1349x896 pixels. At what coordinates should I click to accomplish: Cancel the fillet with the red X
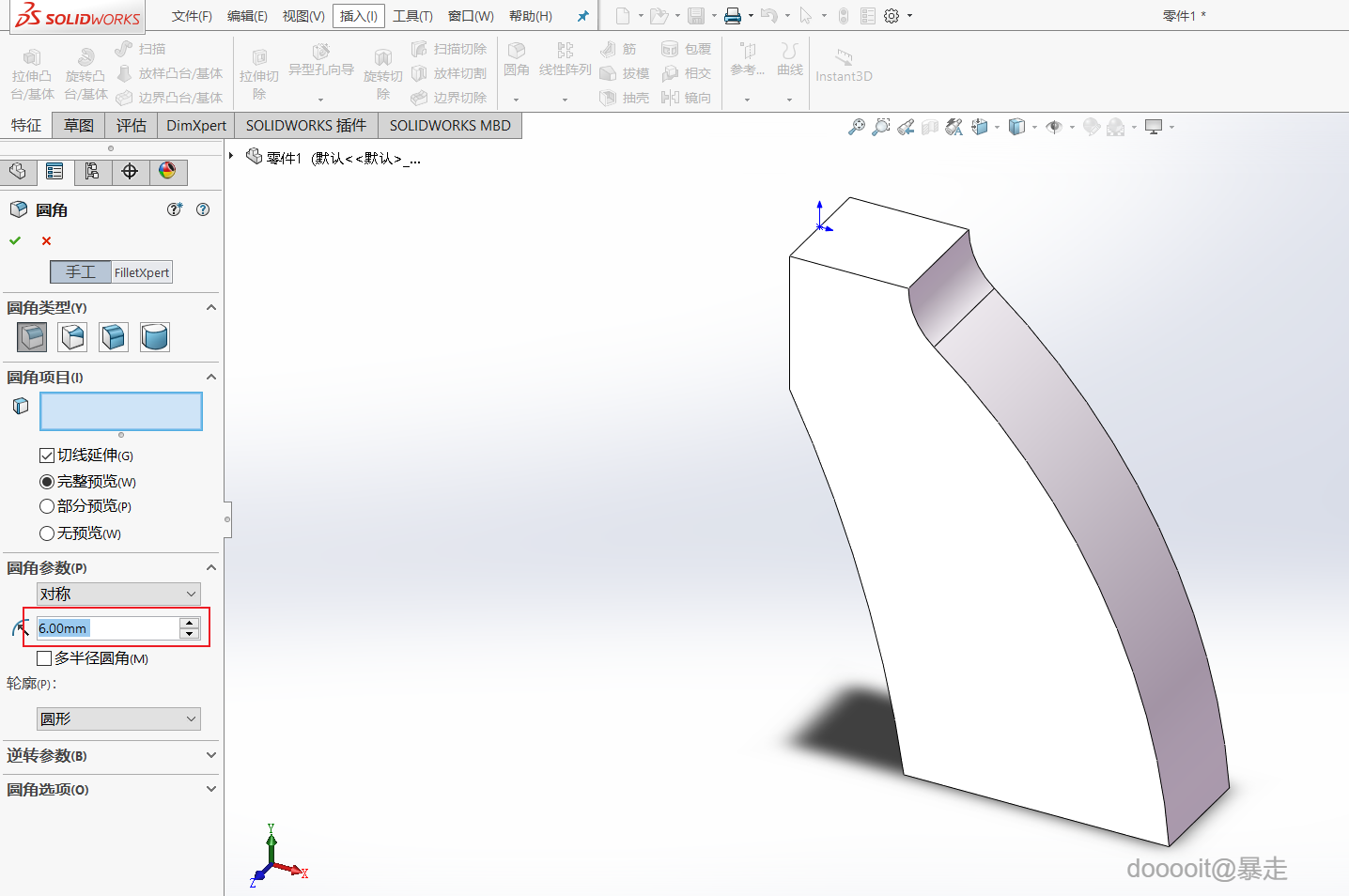pos(46,241)
